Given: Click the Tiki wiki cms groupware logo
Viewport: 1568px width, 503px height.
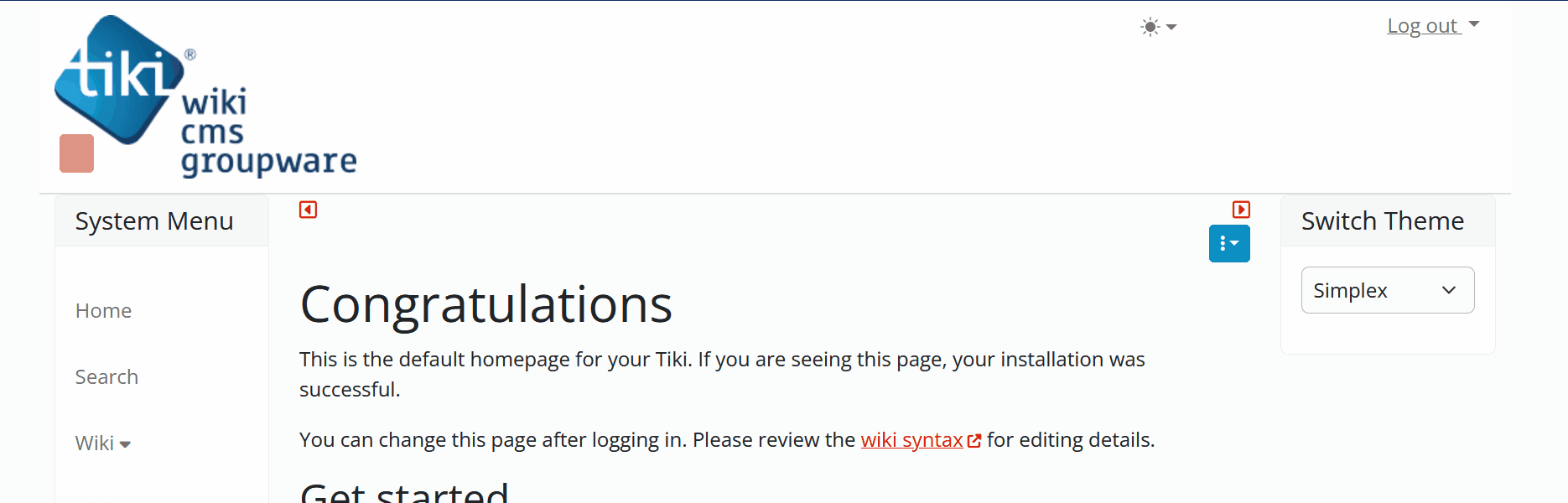Looking at the screenshot, I should [x=205, y=96].
